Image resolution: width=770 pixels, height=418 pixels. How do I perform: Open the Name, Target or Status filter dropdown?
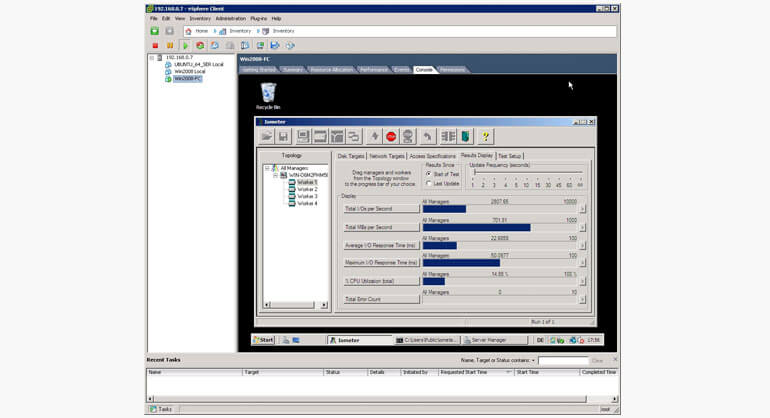[x=535, y=359]
